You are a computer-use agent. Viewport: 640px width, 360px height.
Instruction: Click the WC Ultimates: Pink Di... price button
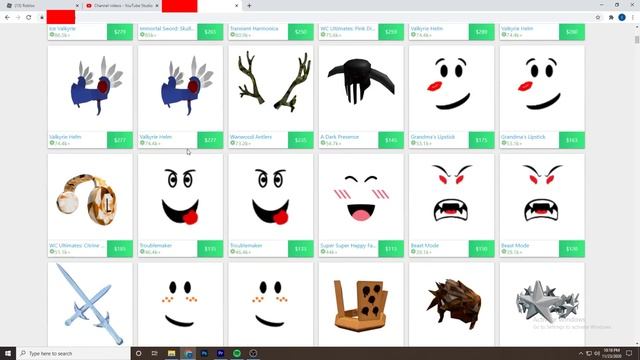click(x=391, y=32)
